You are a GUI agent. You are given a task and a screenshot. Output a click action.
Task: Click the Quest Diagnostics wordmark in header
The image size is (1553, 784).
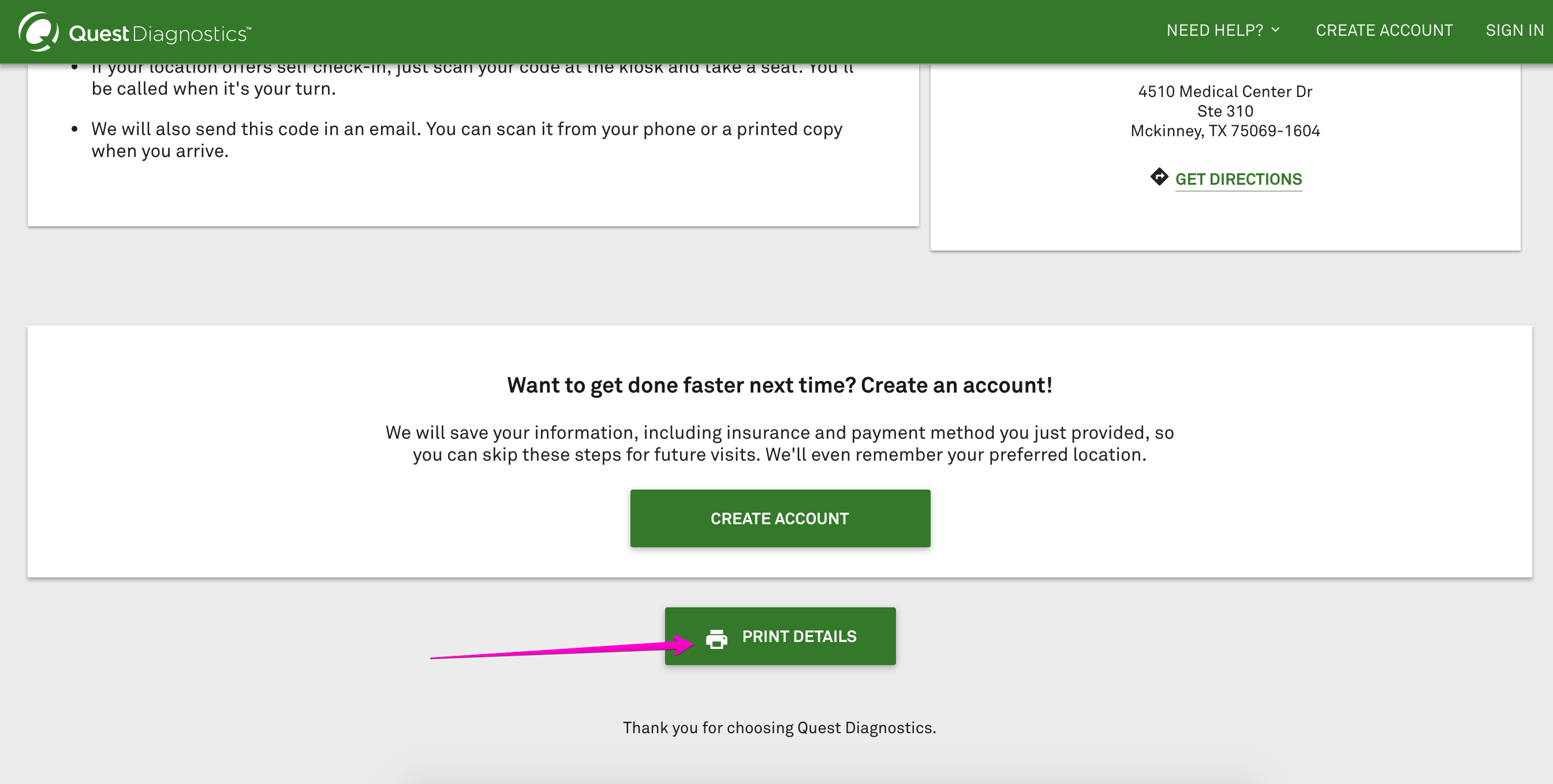click(159, 33)
